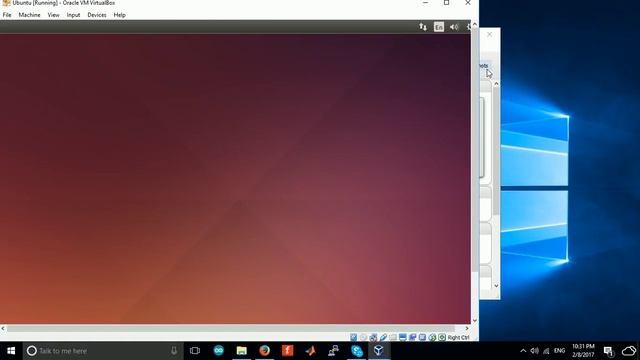The image size is (640, 360).
Task: Open MATLAB from the taskbar
Action: [x=310, y=351]
